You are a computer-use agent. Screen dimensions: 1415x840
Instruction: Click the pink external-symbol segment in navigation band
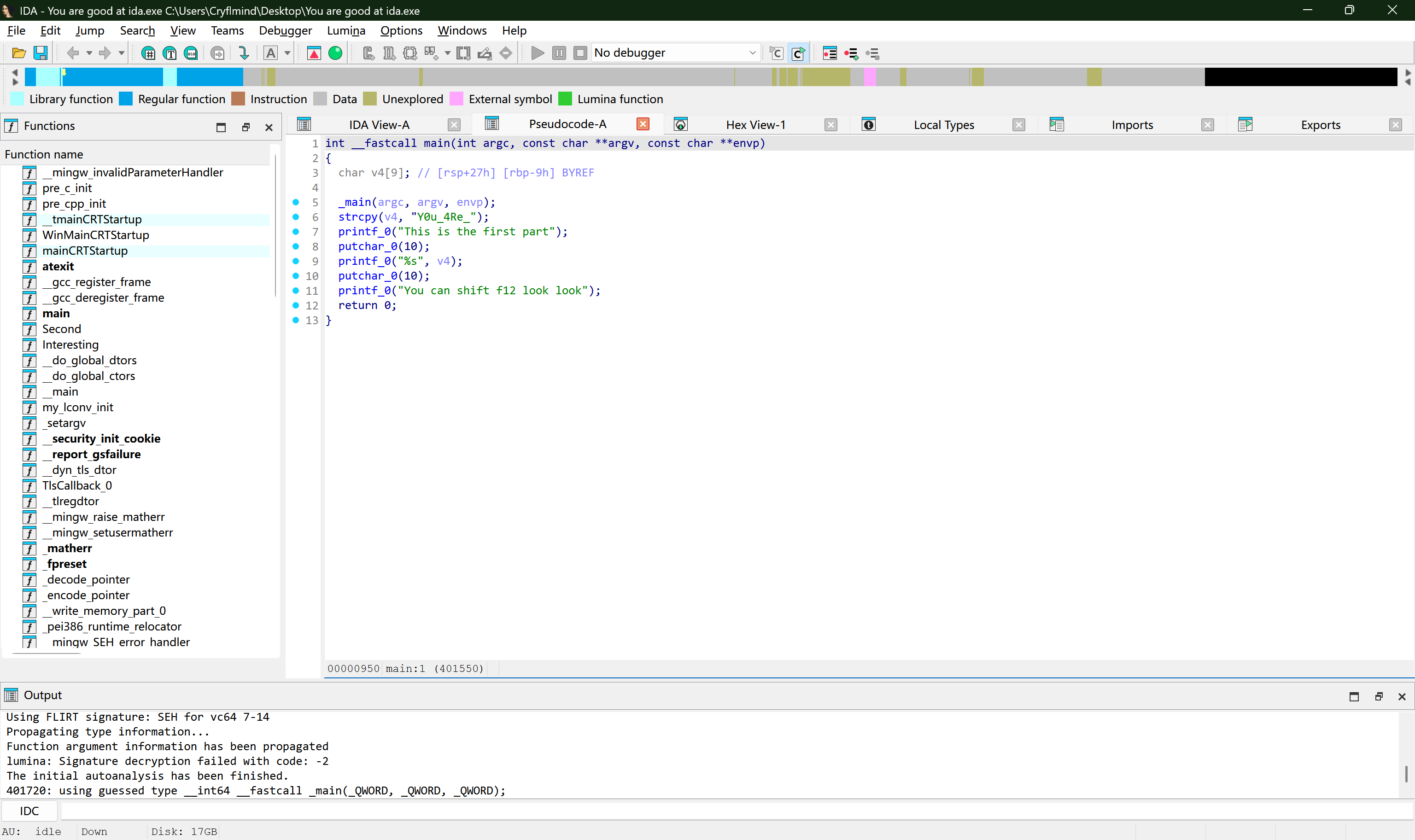(x=870, y=77)
